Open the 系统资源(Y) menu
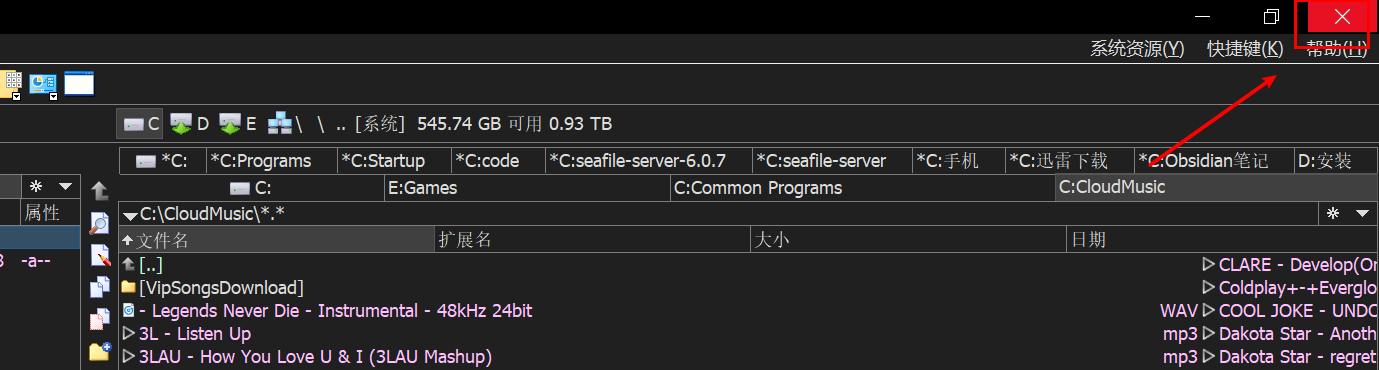 click(x=1137, y=48)
